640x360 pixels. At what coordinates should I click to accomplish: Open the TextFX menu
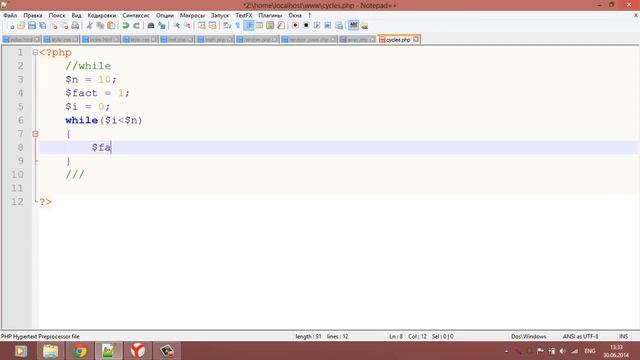tap(244, 15)
